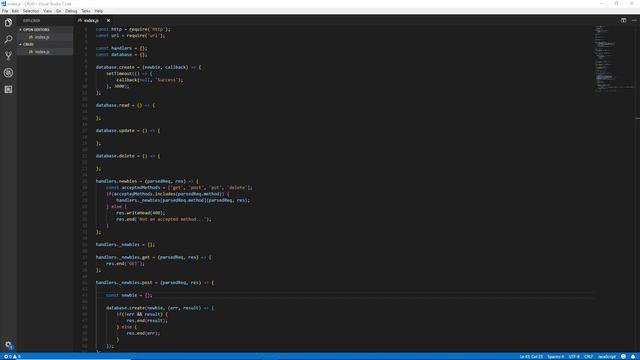Open the Edit menu
Image resolution: width=640 pixels, height=360 pixels.
click(x=15, y=11)
